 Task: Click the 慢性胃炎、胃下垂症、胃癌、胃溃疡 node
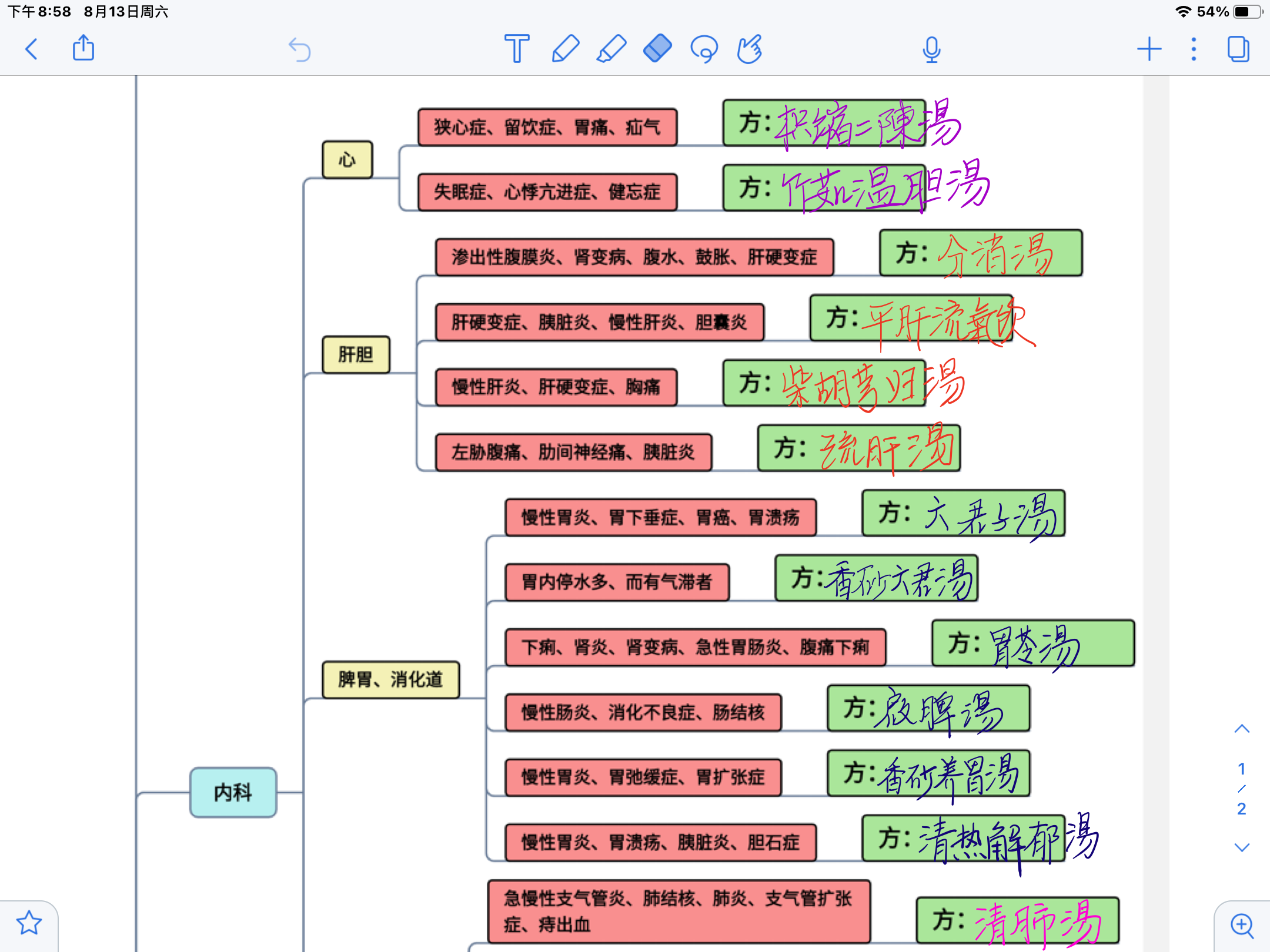coord(660,517)
